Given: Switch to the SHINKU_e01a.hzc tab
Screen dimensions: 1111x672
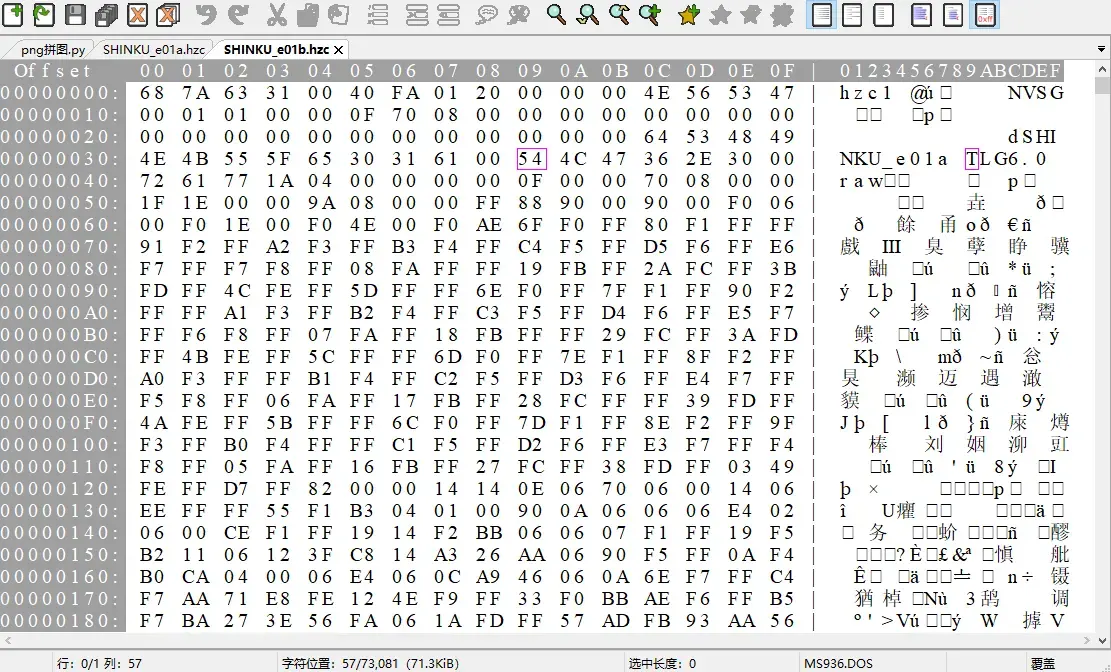Looking at the screenshot, I should coord(154,50).
